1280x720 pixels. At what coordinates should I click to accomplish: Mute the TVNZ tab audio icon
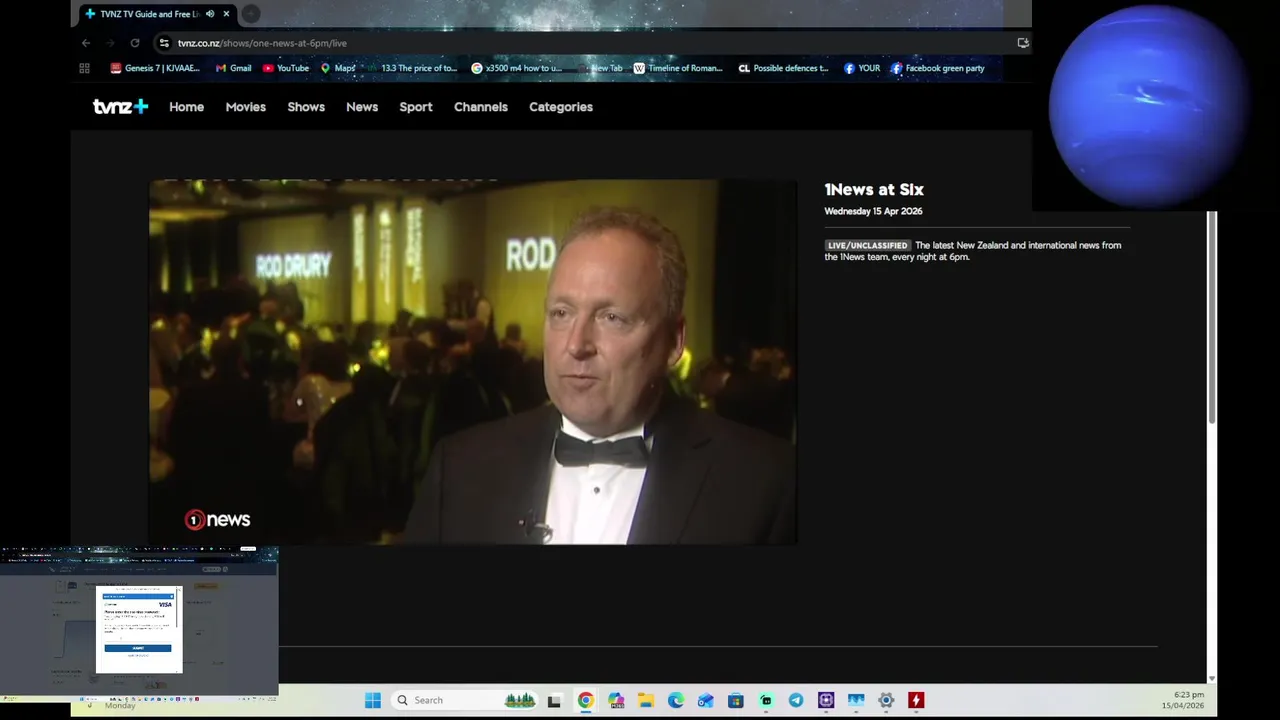210,14
